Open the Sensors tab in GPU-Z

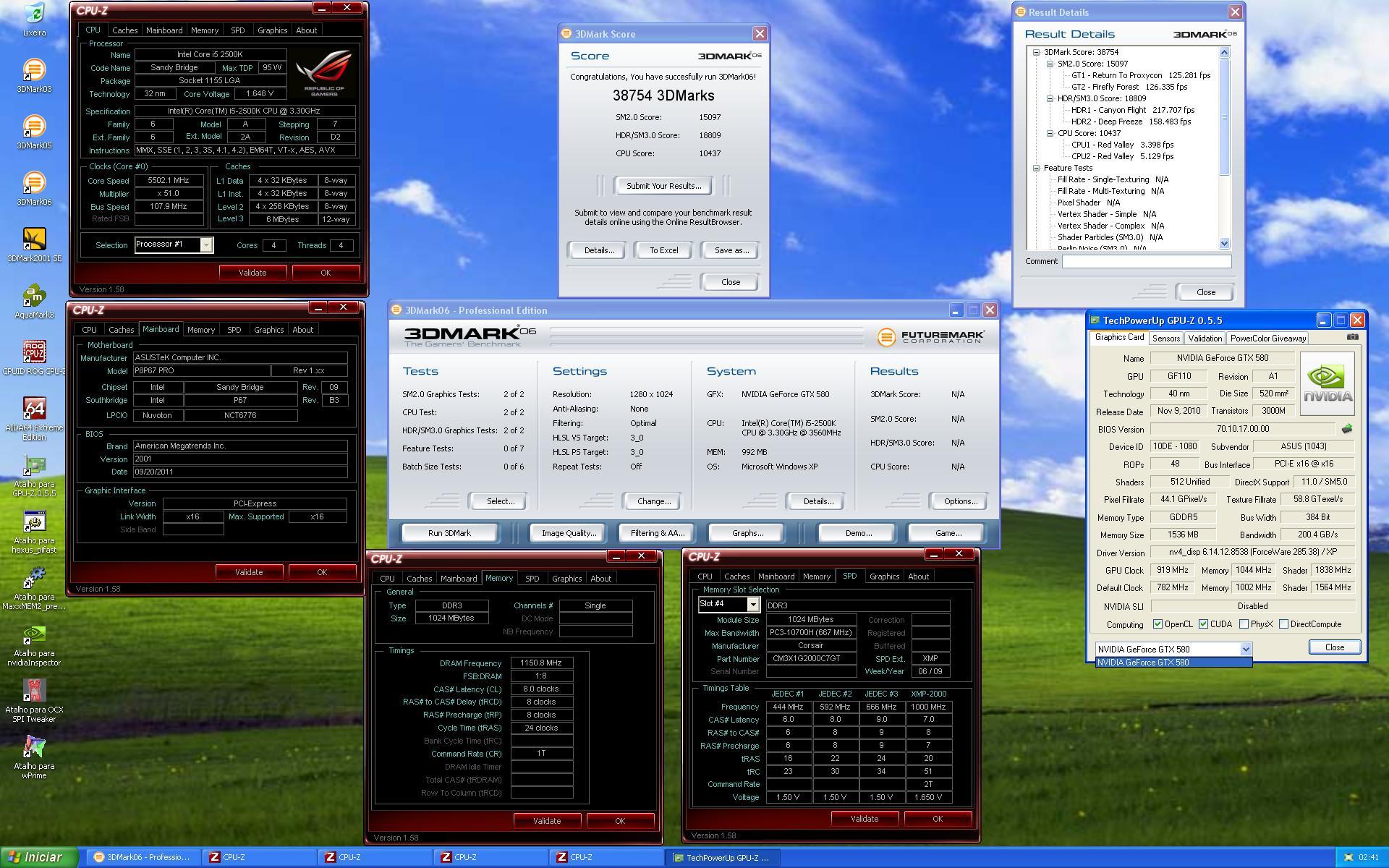[1165, 339]
